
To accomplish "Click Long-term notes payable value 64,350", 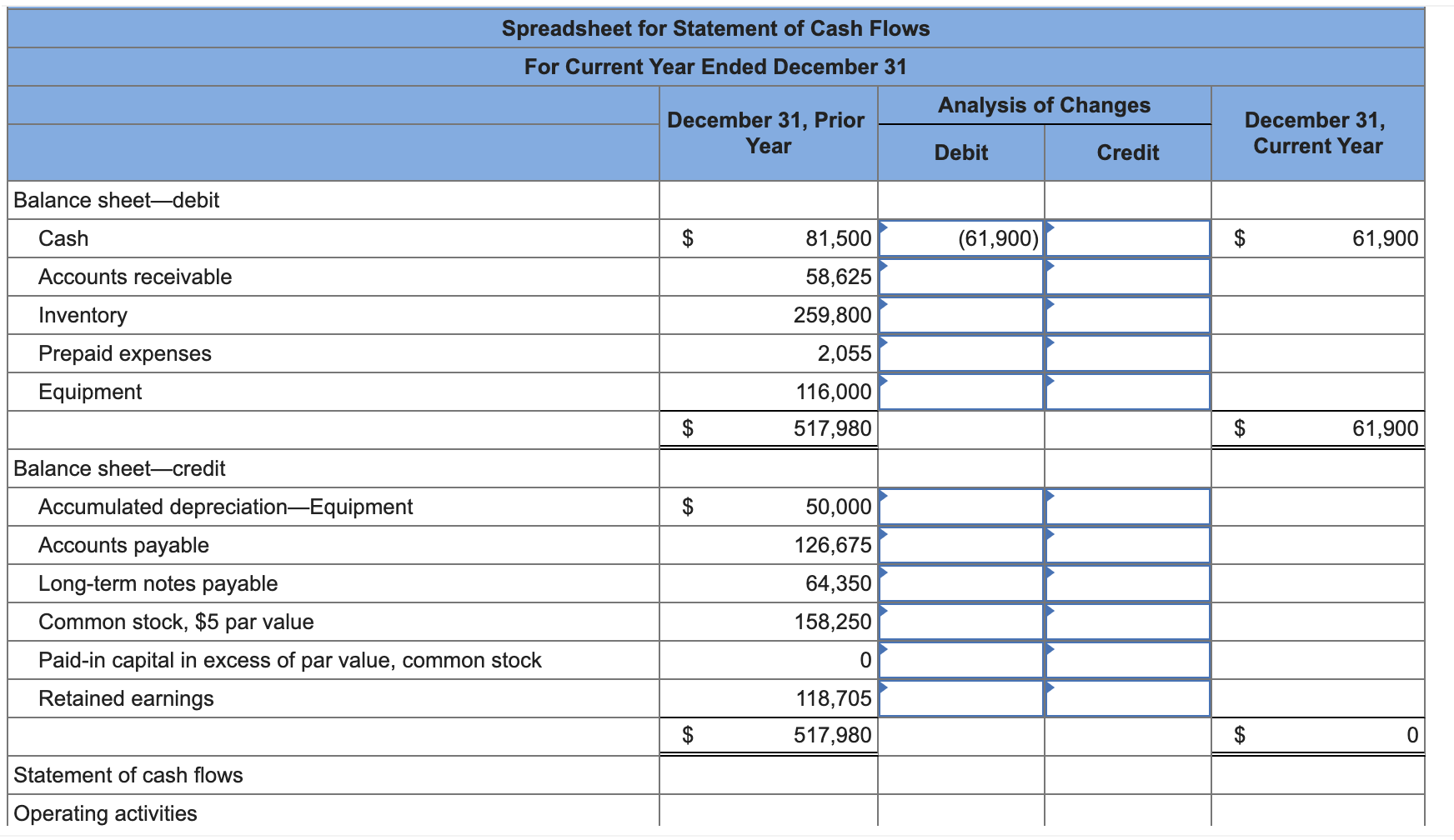I will [838, 583].
